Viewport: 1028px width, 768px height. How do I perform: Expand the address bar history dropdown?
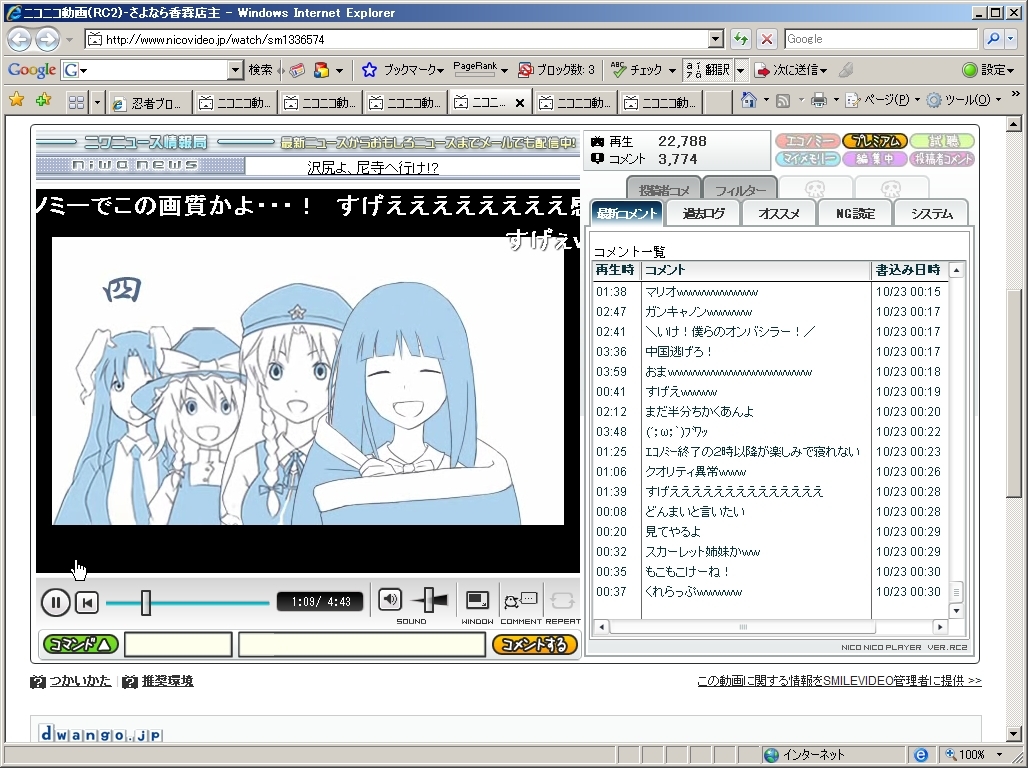pyautogui.click(x=716, y=39)
